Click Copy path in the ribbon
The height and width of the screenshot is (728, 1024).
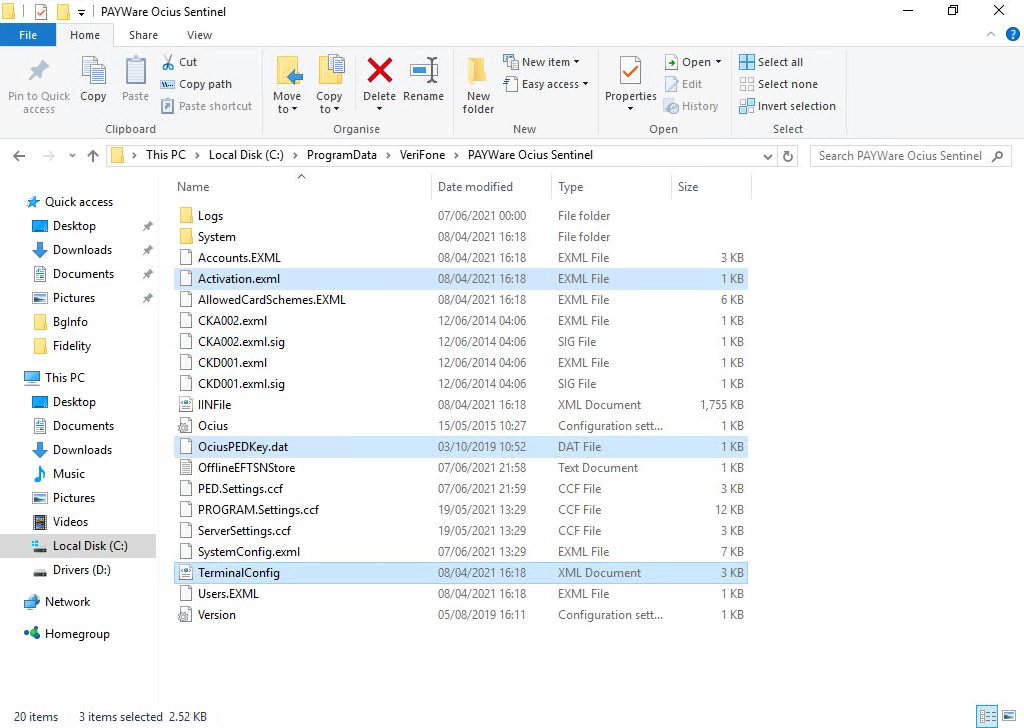click(197, 84)
